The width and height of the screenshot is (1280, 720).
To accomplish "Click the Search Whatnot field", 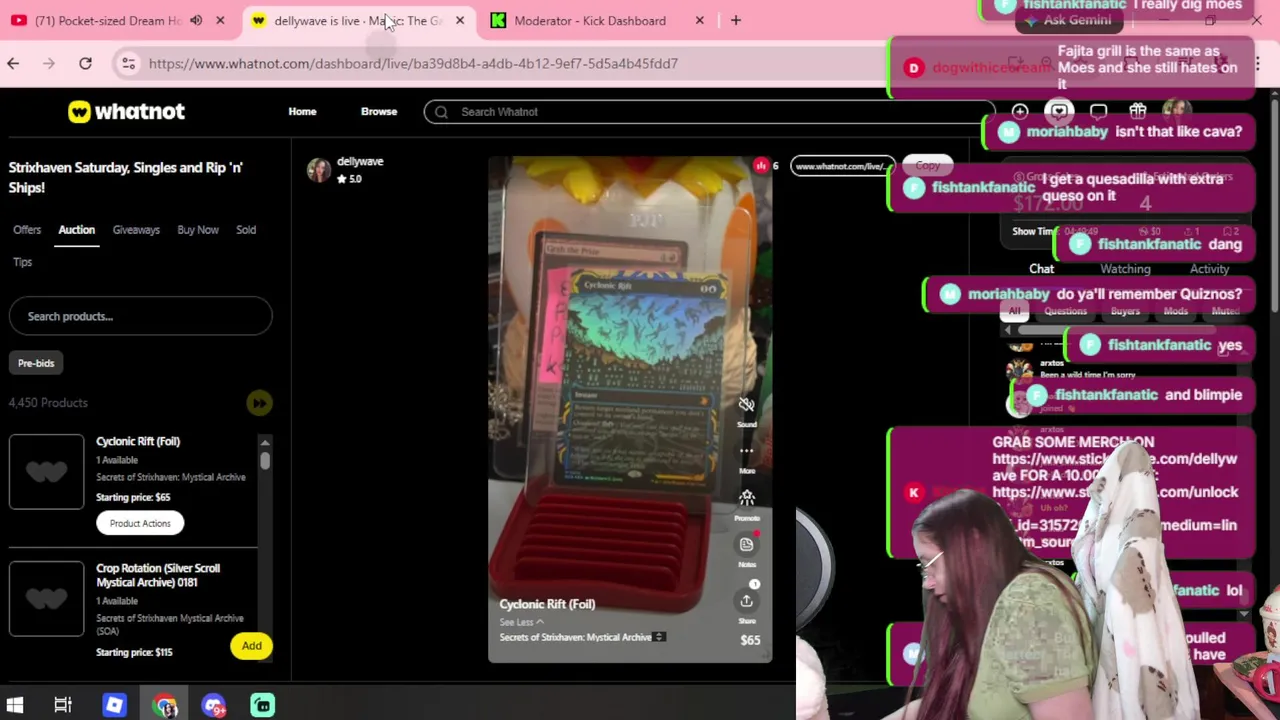I will [x=709, y=112].
